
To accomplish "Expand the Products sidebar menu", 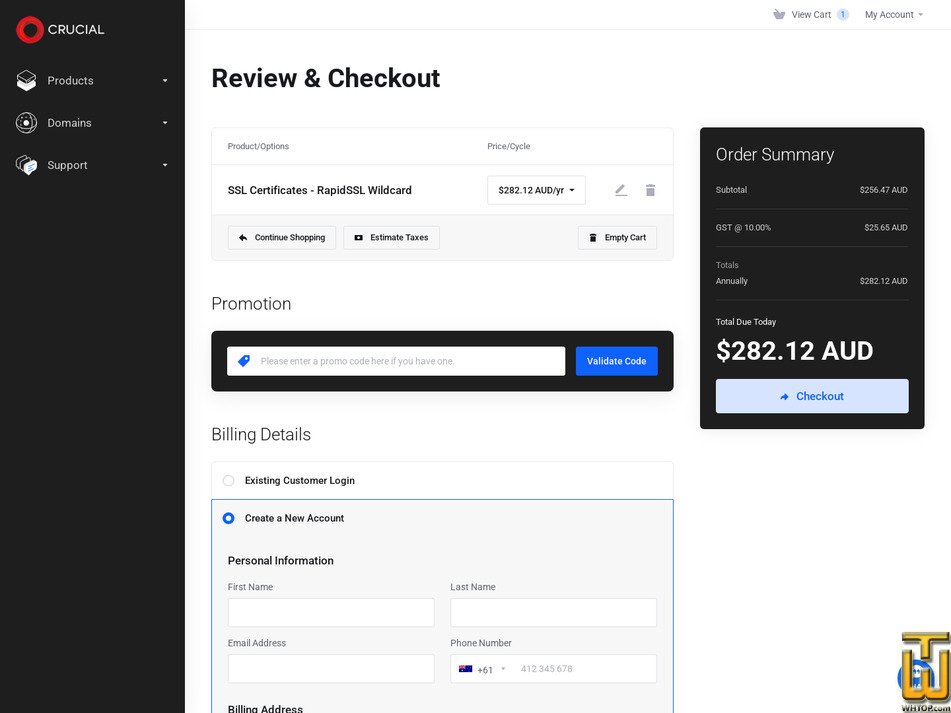I will coord(92,81).
